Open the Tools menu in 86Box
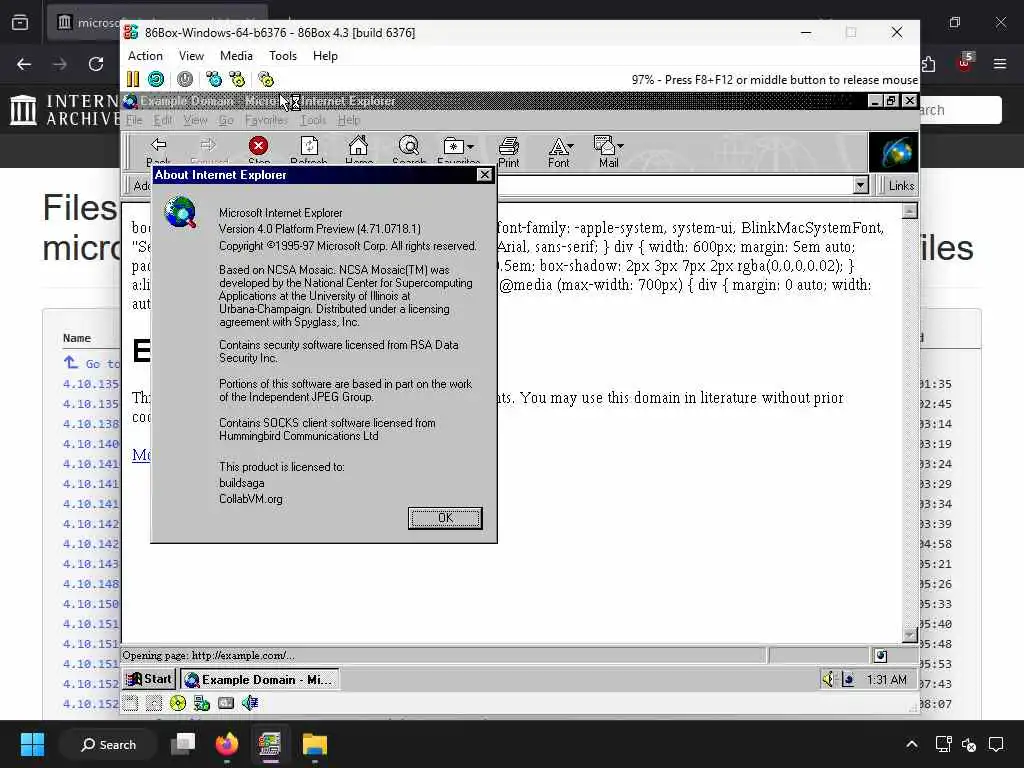This screenshot has height=768, width=1024. coord(283,56)
